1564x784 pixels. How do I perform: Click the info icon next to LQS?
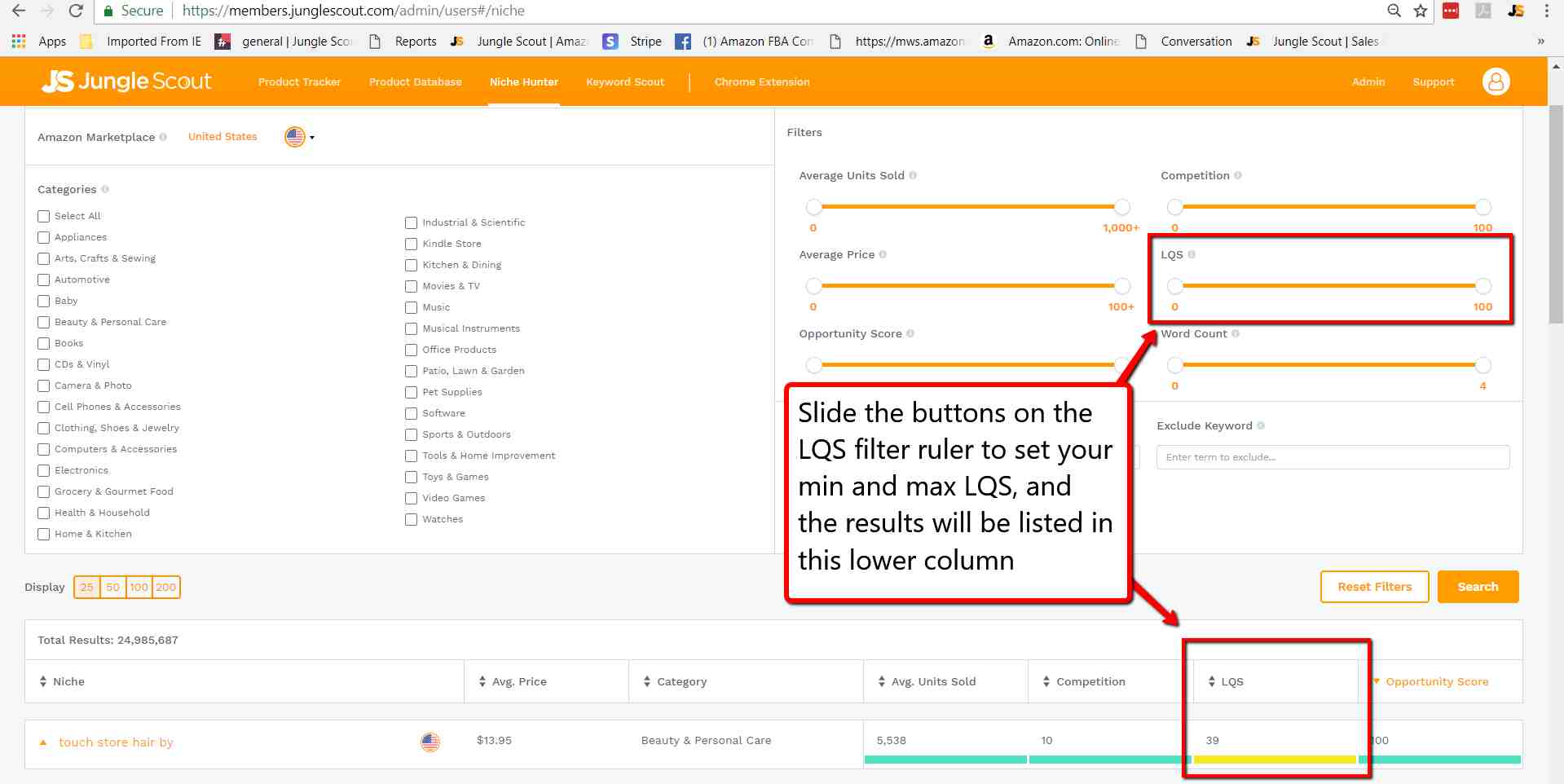pos(1192,255)
